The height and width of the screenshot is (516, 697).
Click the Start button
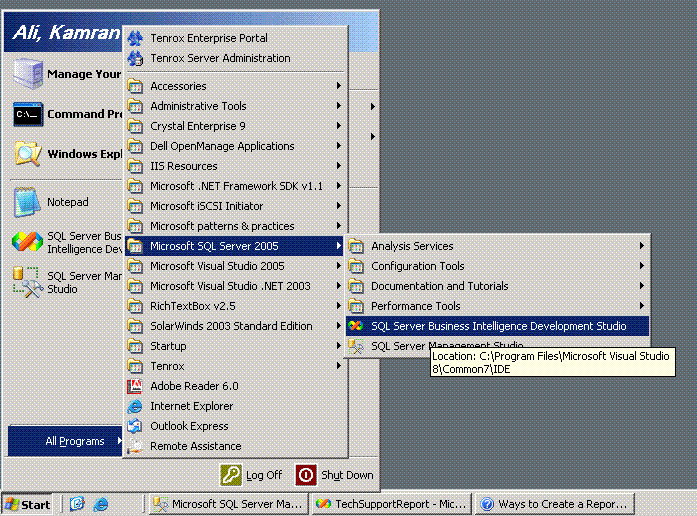point(27,504)
